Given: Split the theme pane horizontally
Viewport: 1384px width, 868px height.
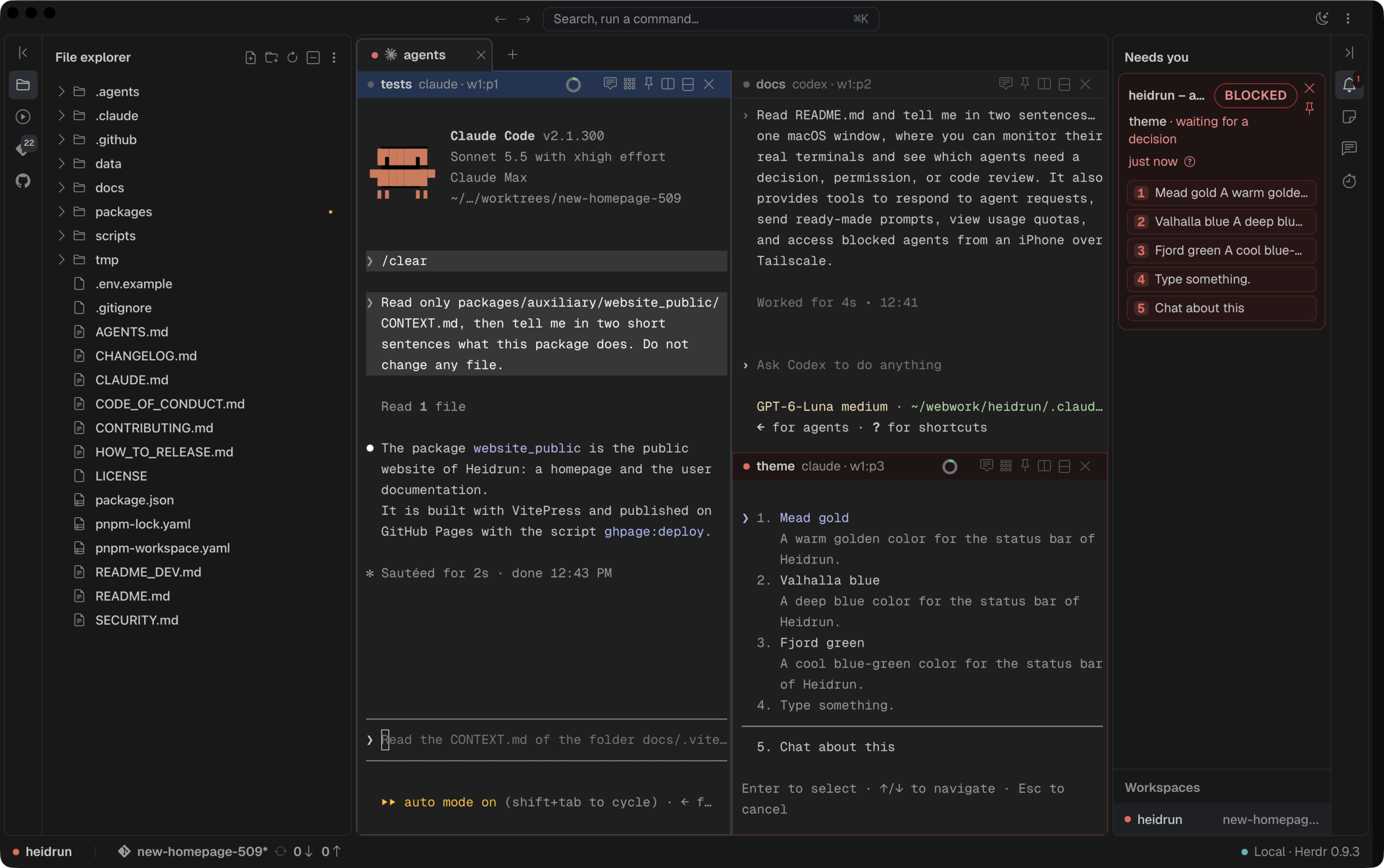Looking at the screenshot, I should tap(1064, 466).
